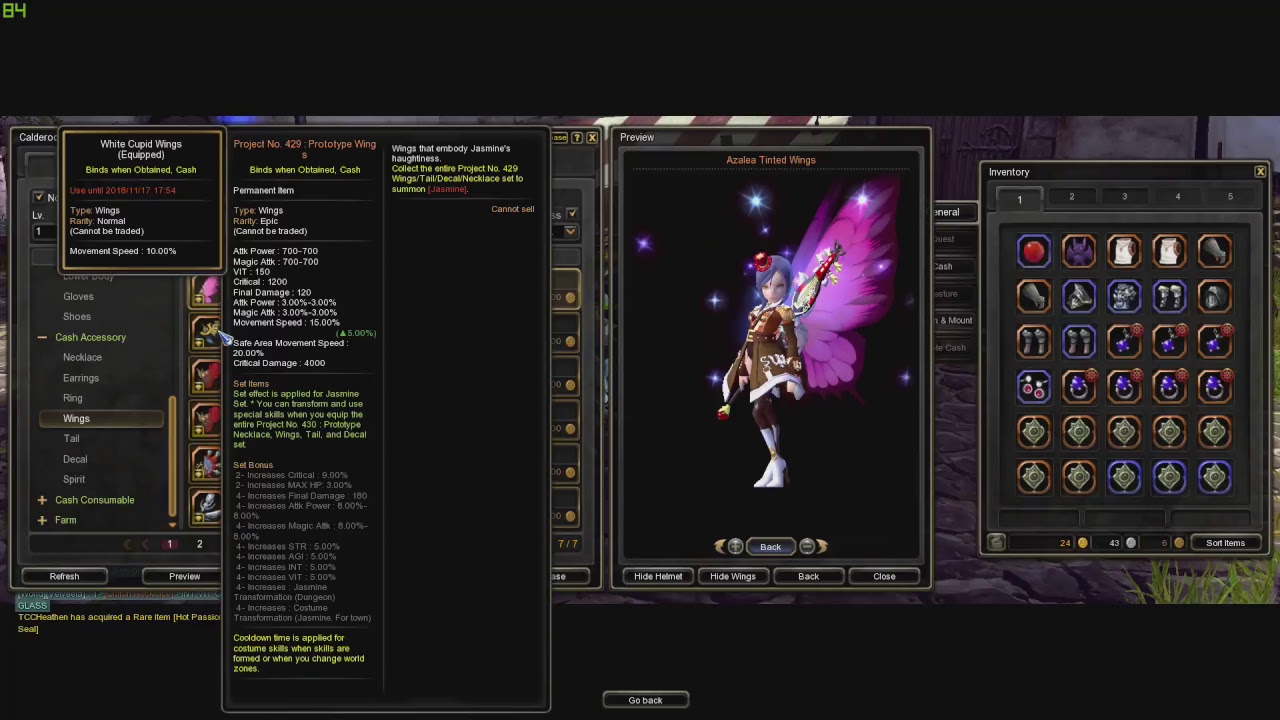
Task: Select the pink wings listing thumbnail
Action: point(206,290)
